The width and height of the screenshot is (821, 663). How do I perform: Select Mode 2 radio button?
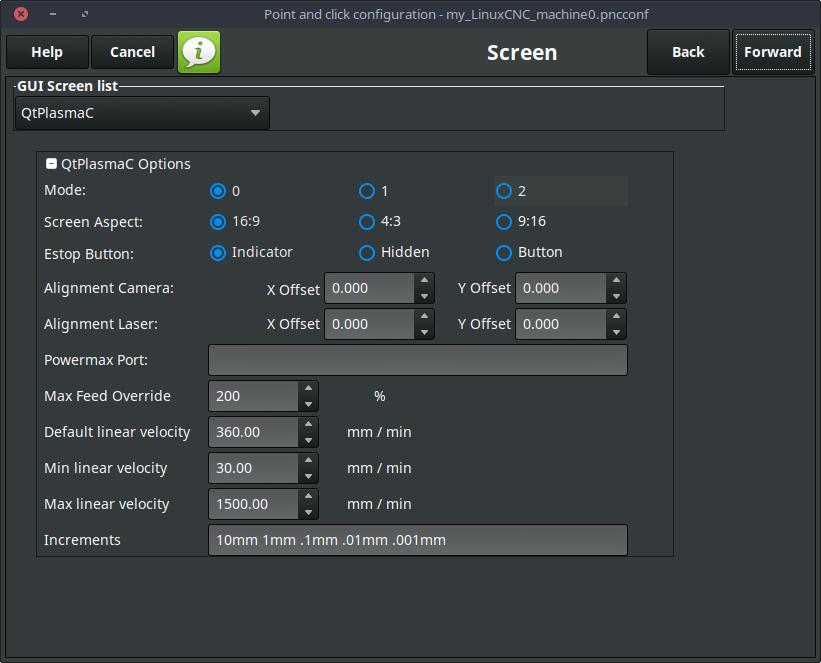click(x=504, y=191)
